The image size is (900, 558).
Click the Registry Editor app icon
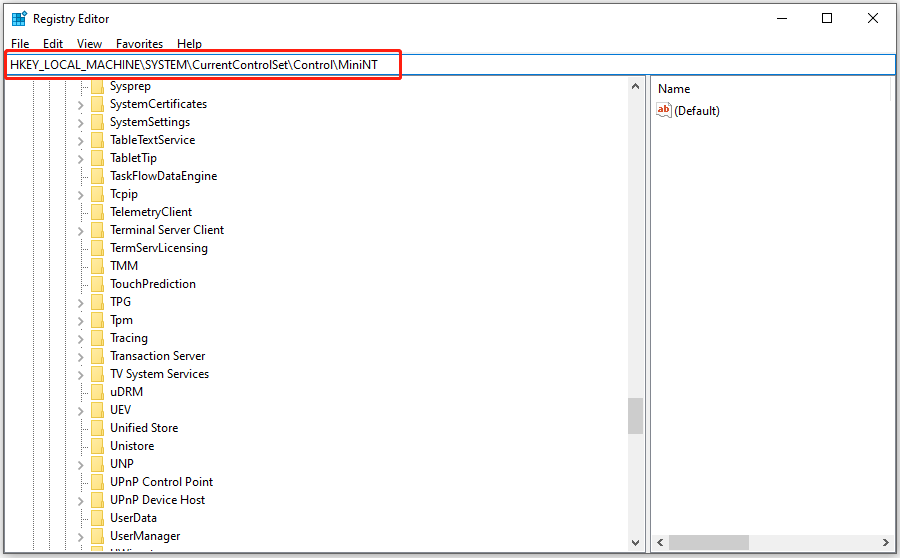pos(19,18)
